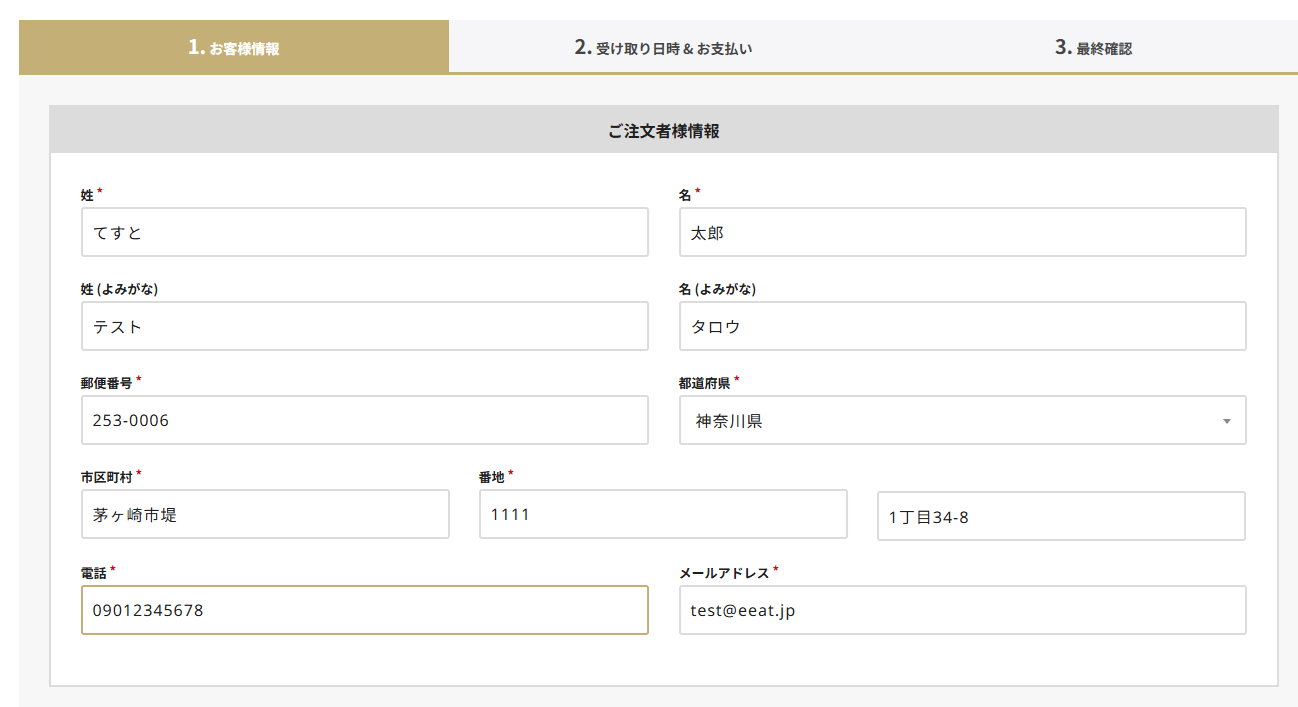The height and width of the screenshot is (707, 1298).
Task: Click the 名 (よみがな) field with タロウ
Action: tap(962, 327)
